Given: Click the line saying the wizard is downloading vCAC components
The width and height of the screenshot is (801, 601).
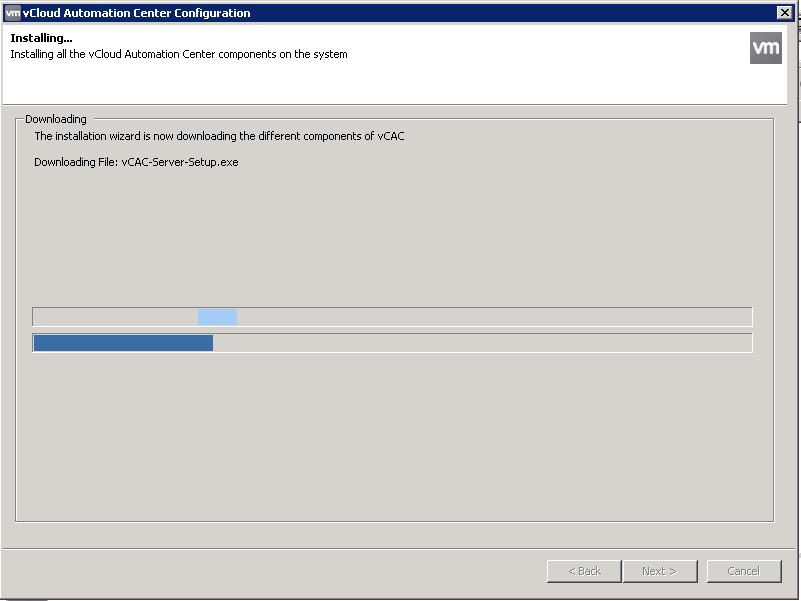Looking at the screenshot, I should click(219, 136).
